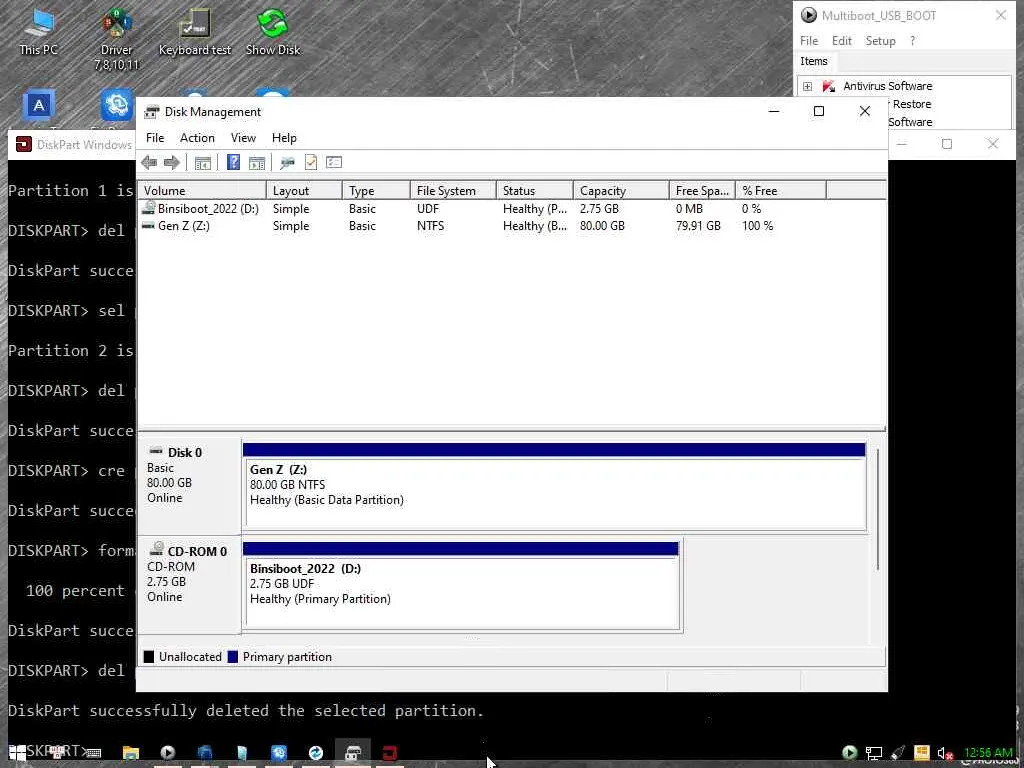Select the Binsiboot_2022 (D:) partition block
Viewport: 1024px width, 768px height.
click(461, 586)
